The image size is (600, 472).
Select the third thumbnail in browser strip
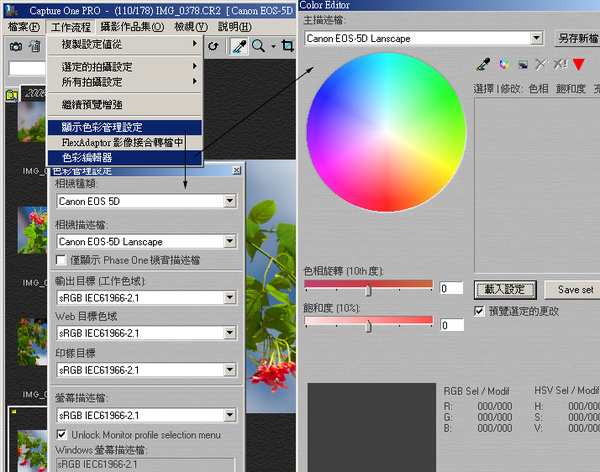[x=33, y=342]
